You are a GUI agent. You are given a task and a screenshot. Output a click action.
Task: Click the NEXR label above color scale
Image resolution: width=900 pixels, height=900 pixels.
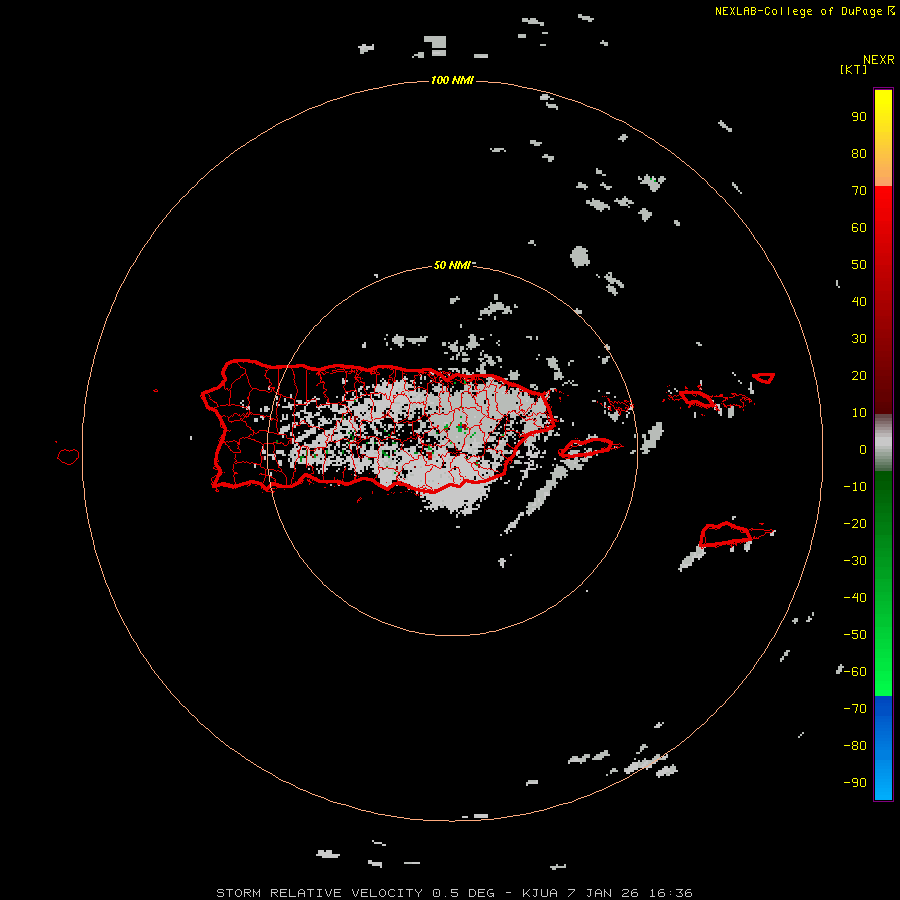pos(879,60)
